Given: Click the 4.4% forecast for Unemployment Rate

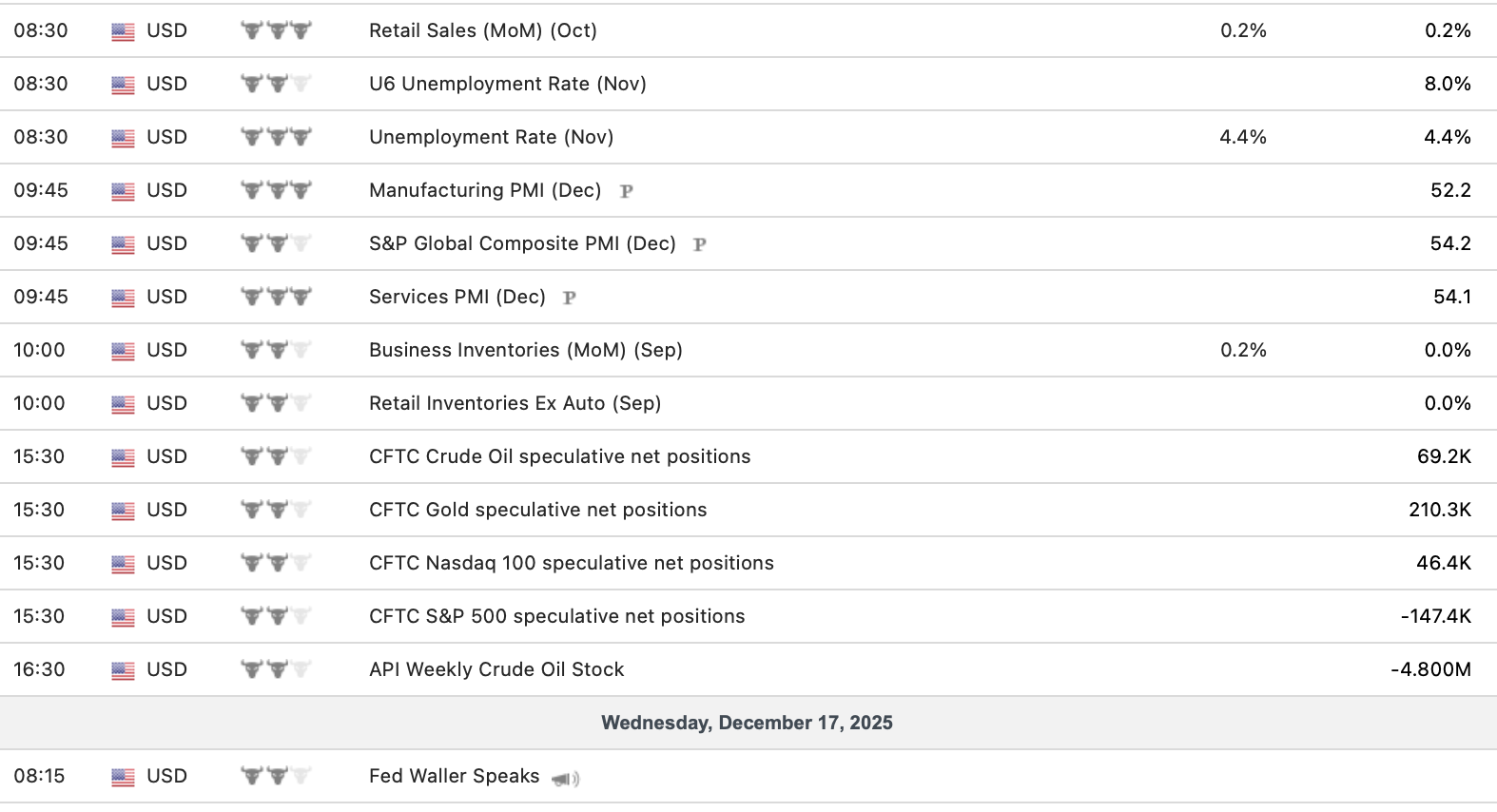Looking at the screenshot, I should coord(1242,137).
